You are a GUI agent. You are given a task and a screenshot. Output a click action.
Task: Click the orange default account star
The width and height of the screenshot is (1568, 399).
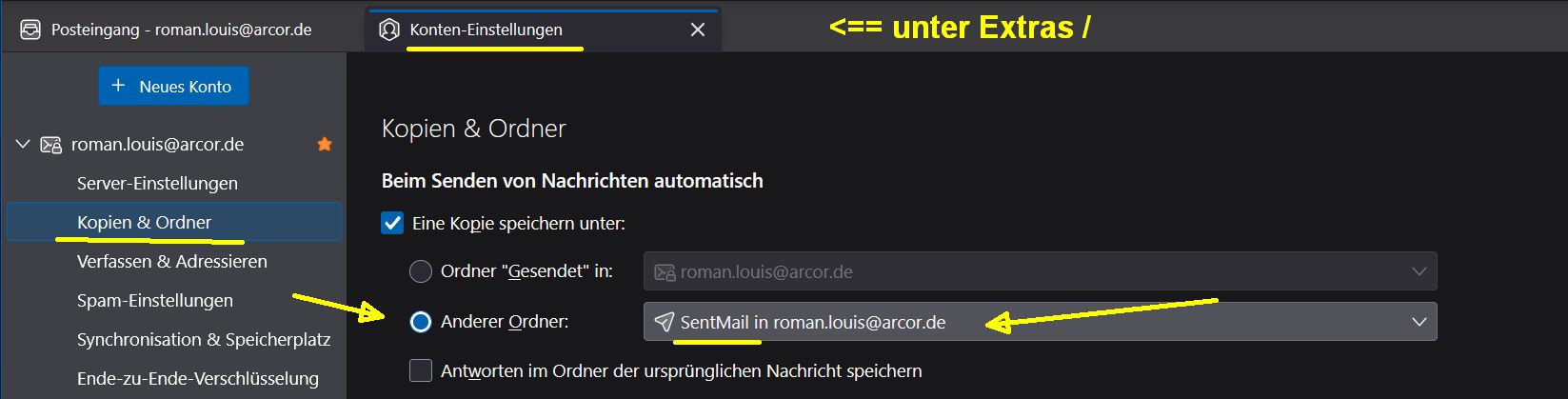click(x=325, y=145)
